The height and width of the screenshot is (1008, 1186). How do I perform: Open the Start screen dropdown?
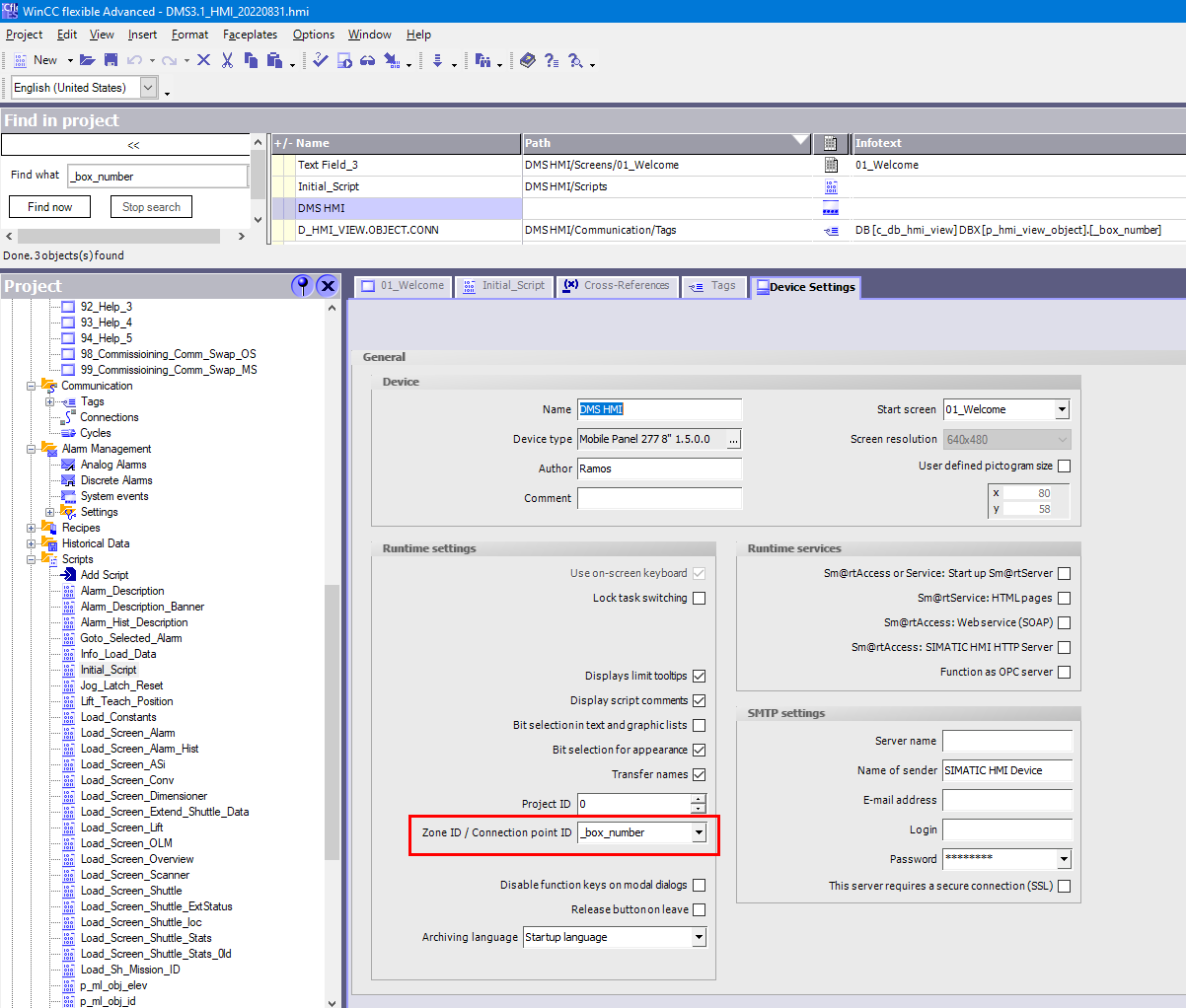coord(1062,409)
